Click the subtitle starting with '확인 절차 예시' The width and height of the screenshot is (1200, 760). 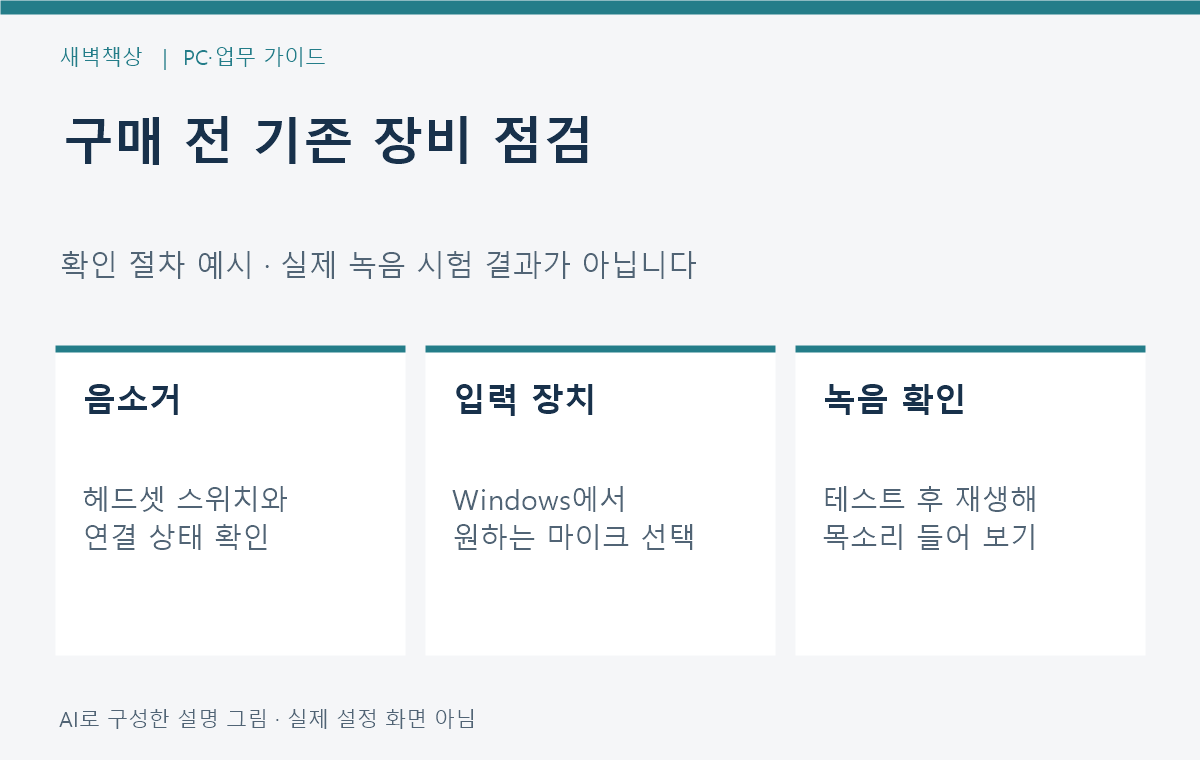click(x=378, y=266)
